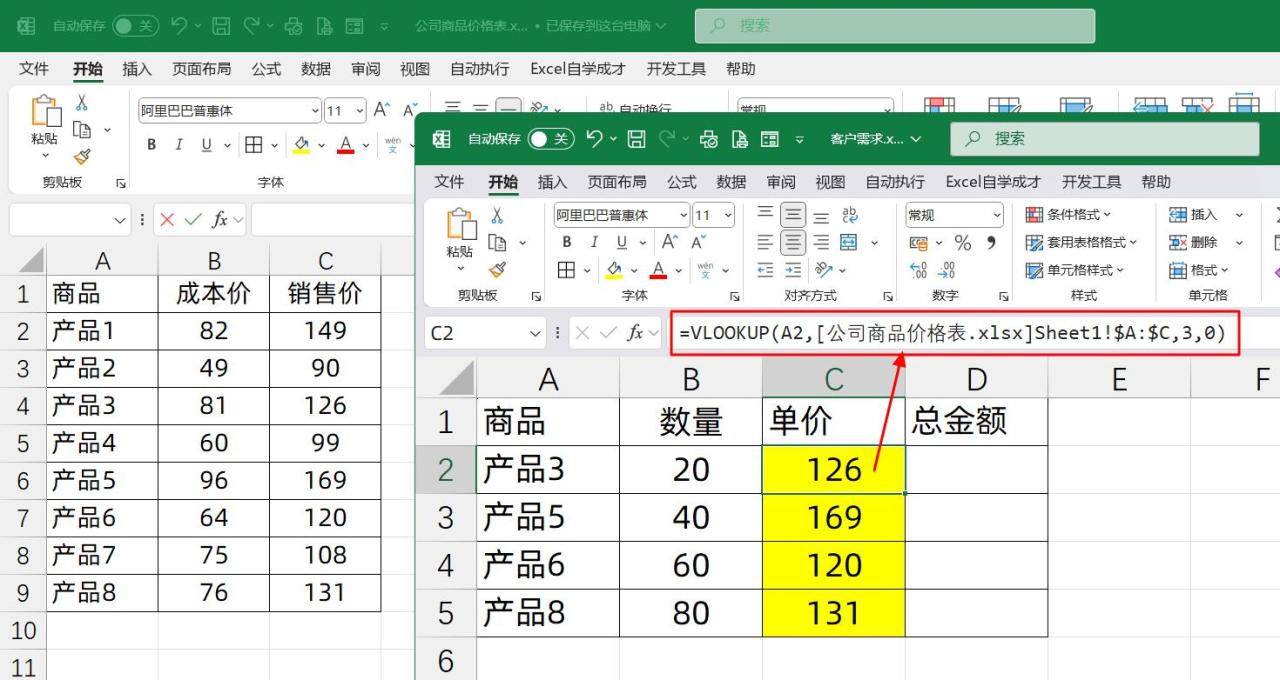This screenshot has height=680, width=1280.
Task: Click Wrap Text icon in front window
Action: 851,215
